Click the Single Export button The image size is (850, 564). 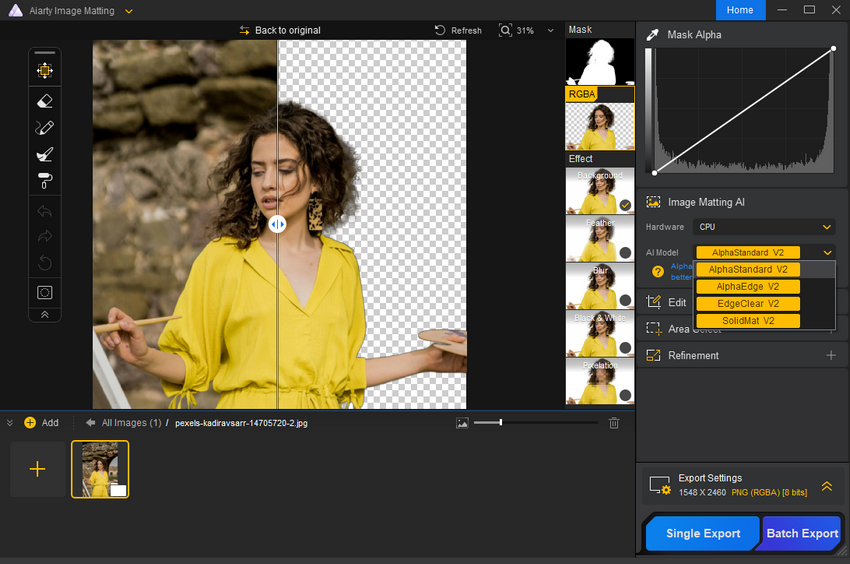pyautogui.click(x=703, y=533)
